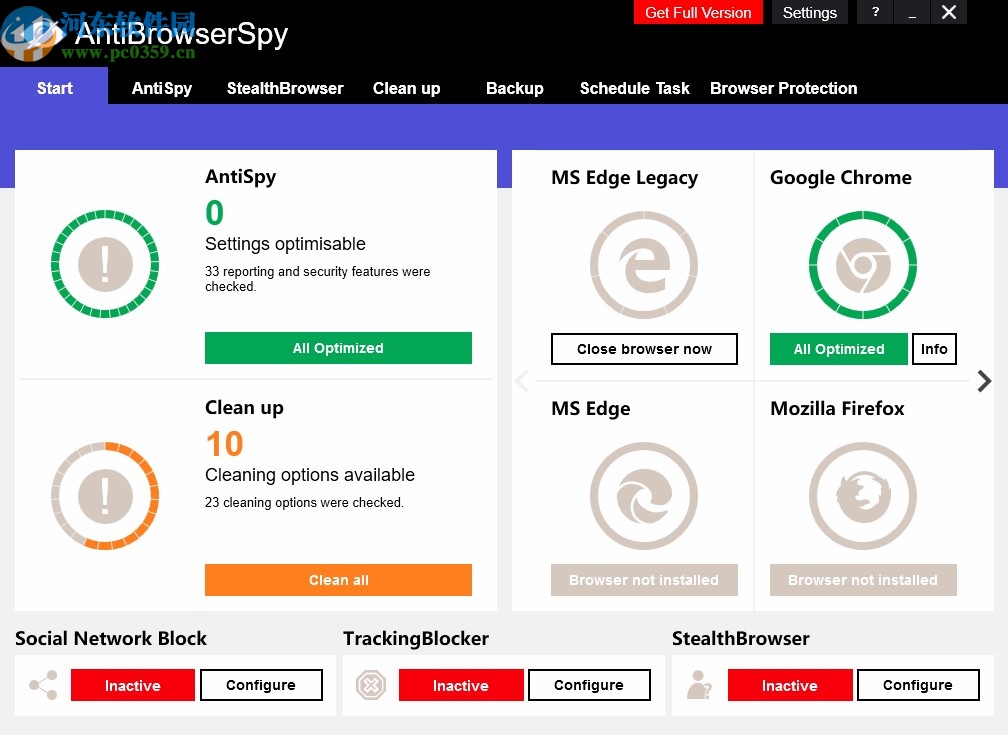Screen dimensions: 1008x735
Task: Click the StealthBrowser person icon
Action: pos(699,685)
